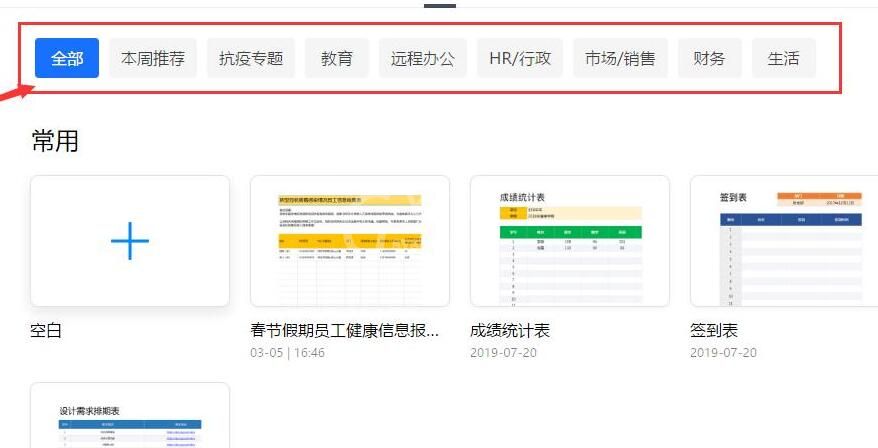Click the 成绩统计表 title text

click(x=510, y=330)
